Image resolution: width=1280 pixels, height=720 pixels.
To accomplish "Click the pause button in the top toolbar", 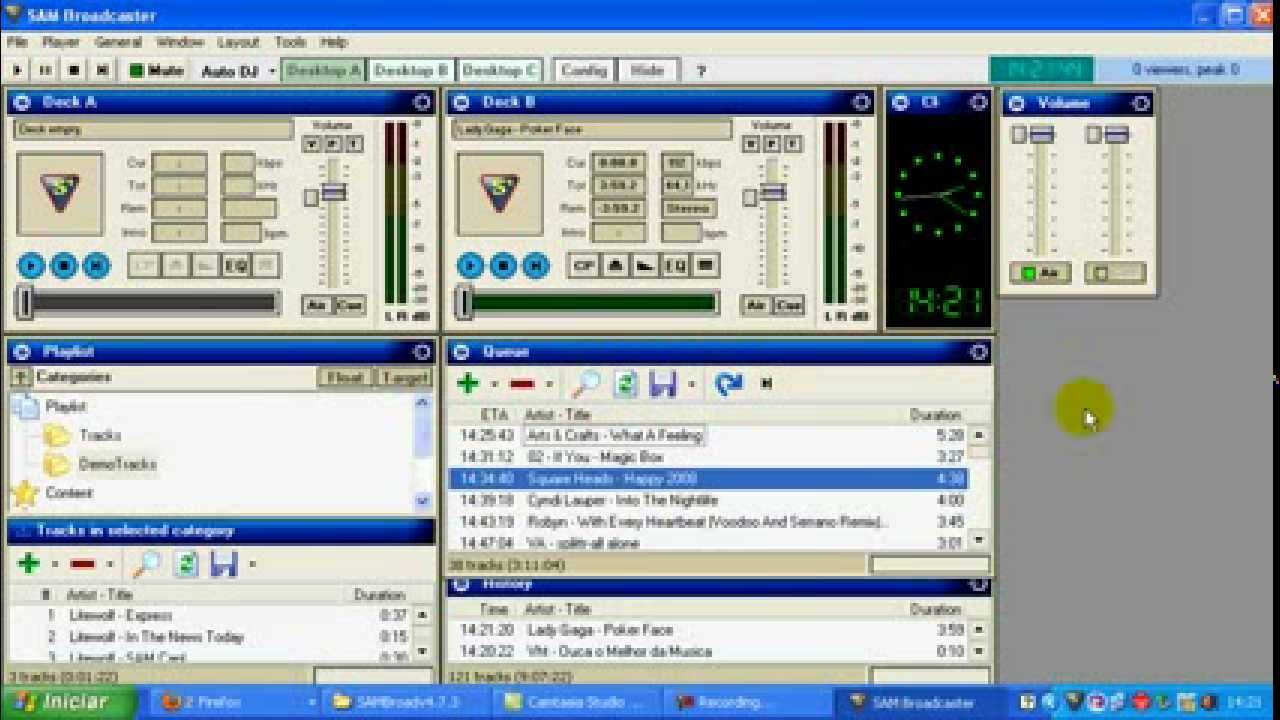I will pyautogui.click(x=45, y=70).
